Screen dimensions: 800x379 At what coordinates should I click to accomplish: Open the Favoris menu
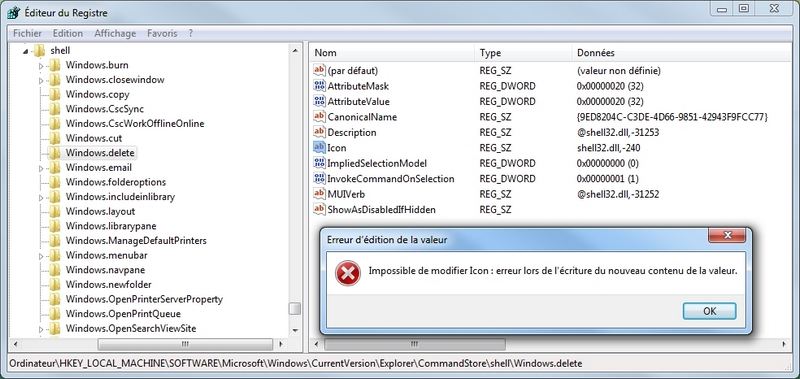click(x=162, y=33)
